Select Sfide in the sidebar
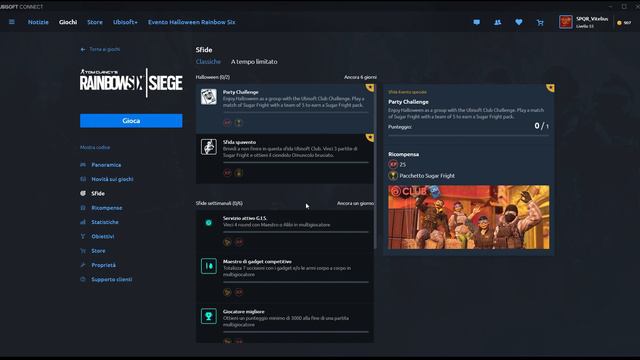Image resolution: width=640 pixels, height=360 pixels. tap(98, 193)
